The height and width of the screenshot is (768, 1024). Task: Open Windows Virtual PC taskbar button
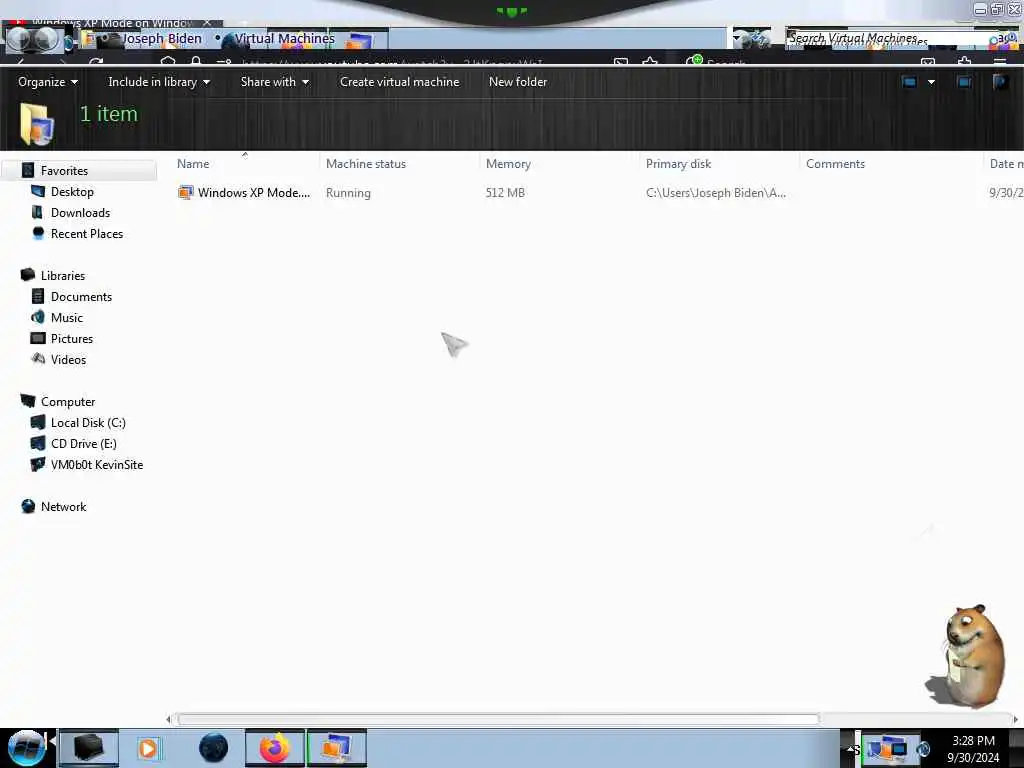[336, 748]
